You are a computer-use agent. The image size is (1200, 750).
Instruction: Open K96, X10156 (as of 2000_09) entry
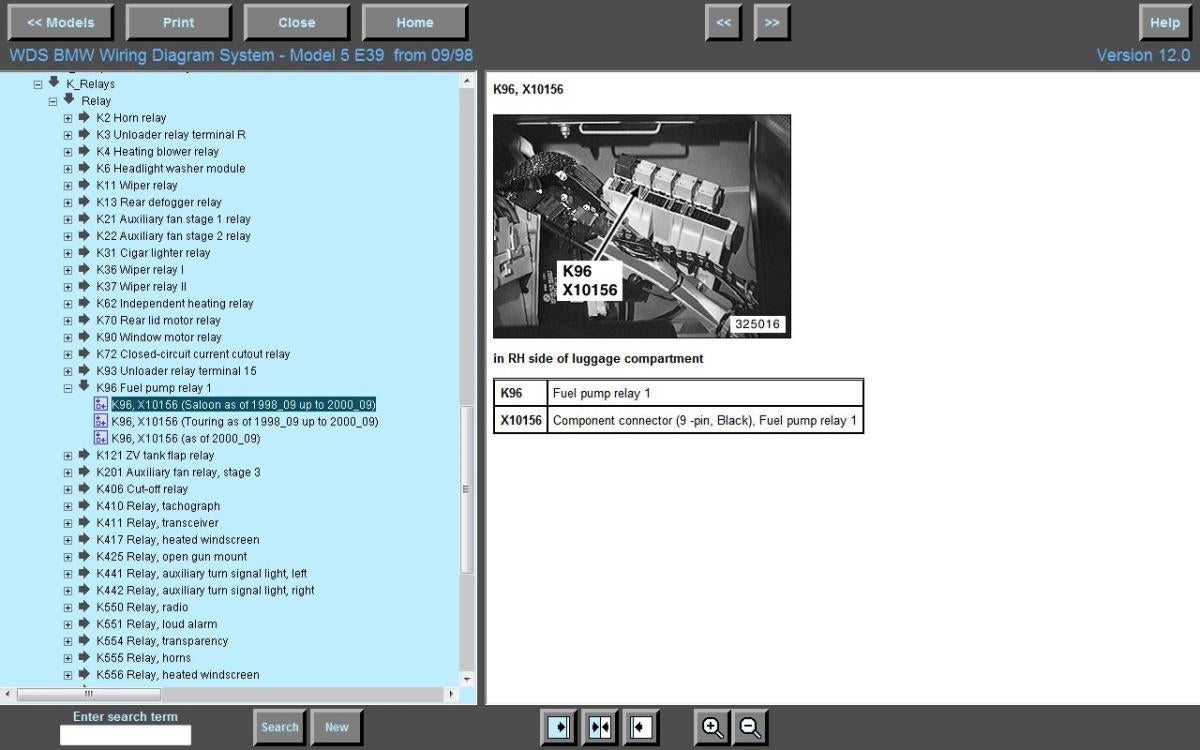tap(185, 439)
